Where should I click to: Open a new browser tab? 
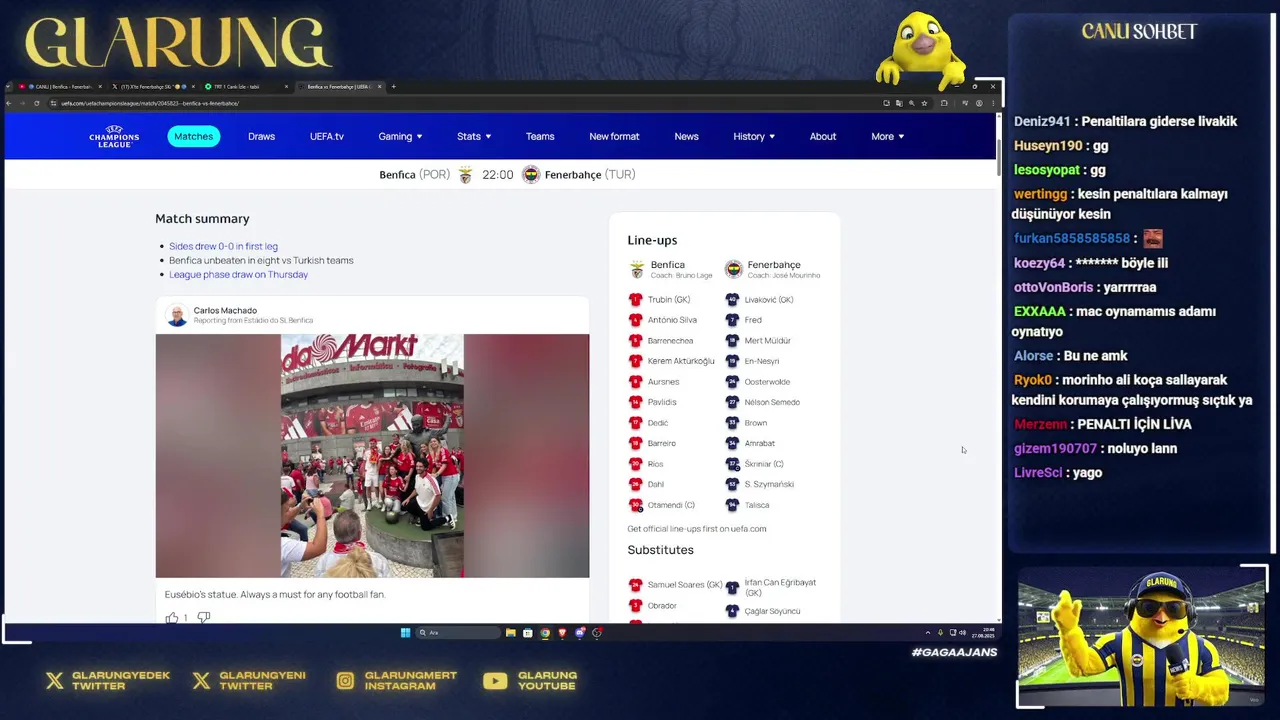[393, 87]
